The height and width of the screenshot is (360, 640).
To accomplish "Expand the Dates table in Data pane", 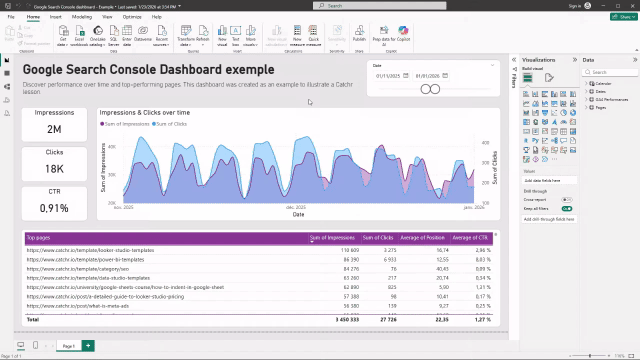I will [587, 91].
